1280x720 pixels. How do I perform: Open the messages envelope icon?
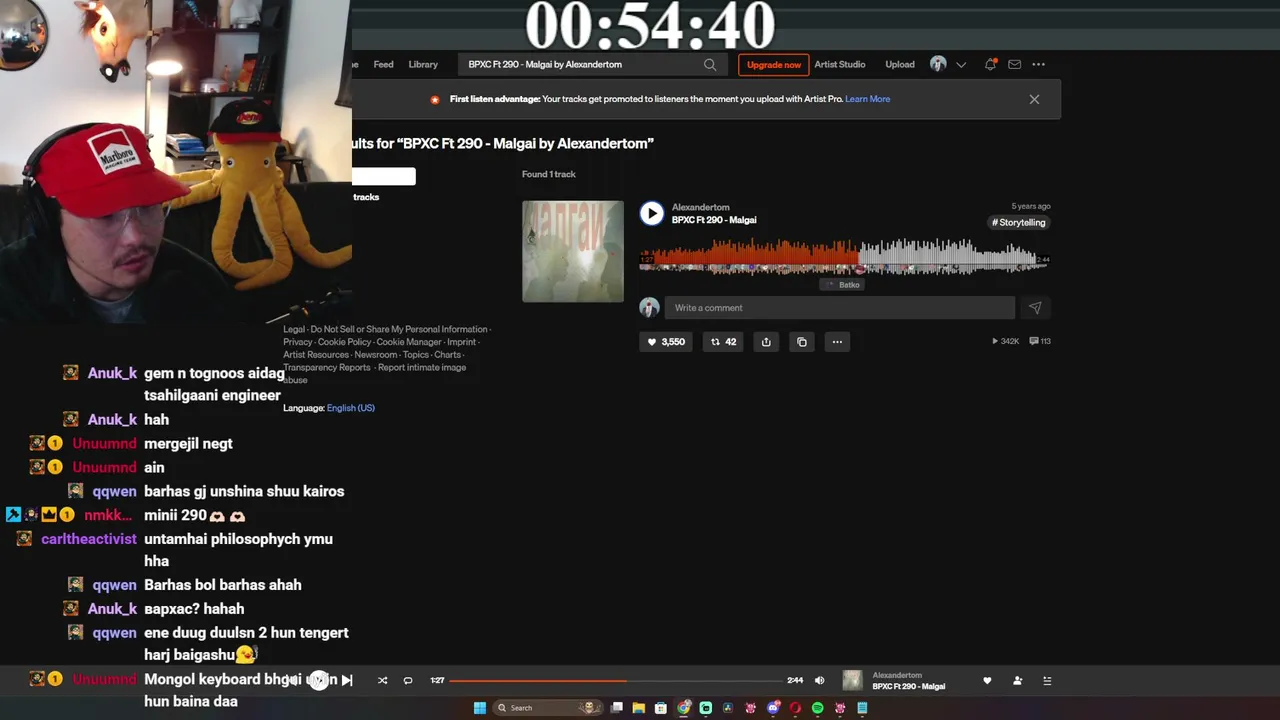pyautogui.click(x=1014, y=64)
